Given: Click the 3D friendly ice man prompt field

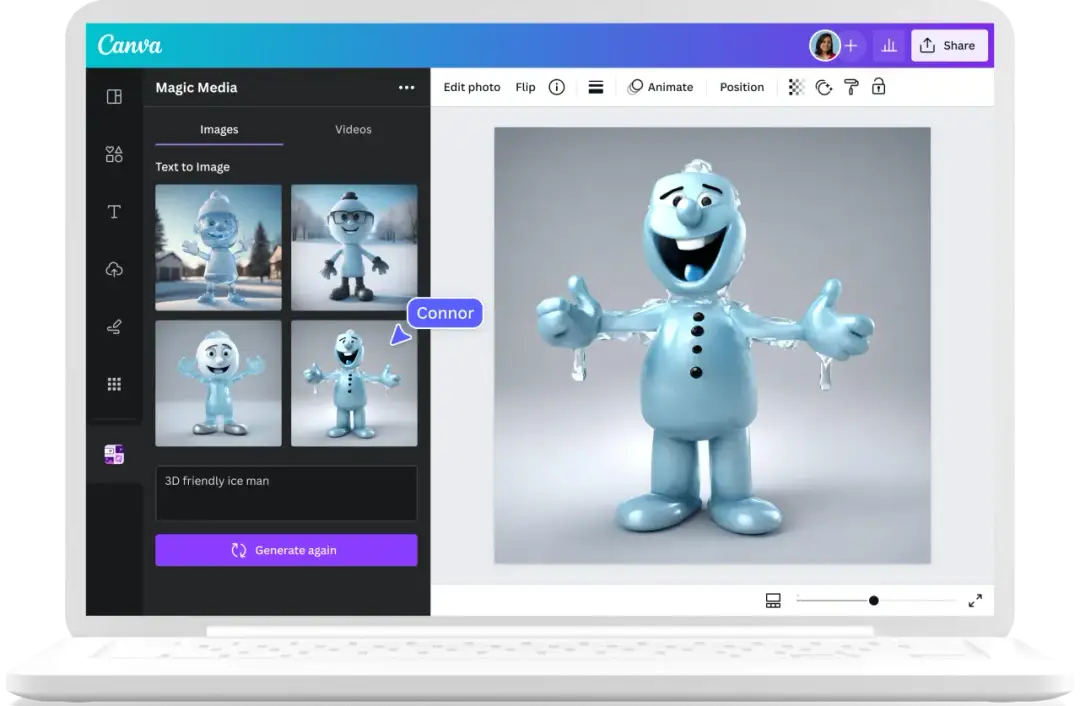Looking at the screenshot, I should [x=286, y=492].
